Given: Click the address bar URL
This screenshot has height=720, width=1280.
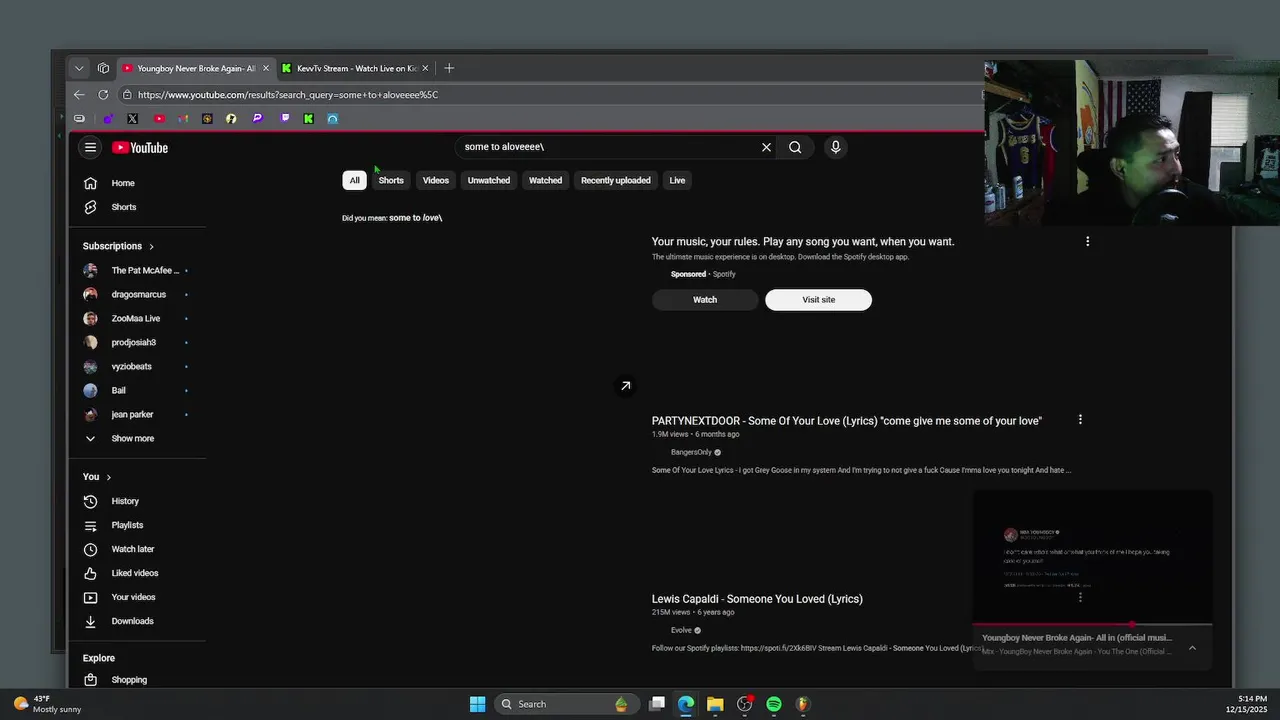Looking at the screenshot, I should (288, 94).
